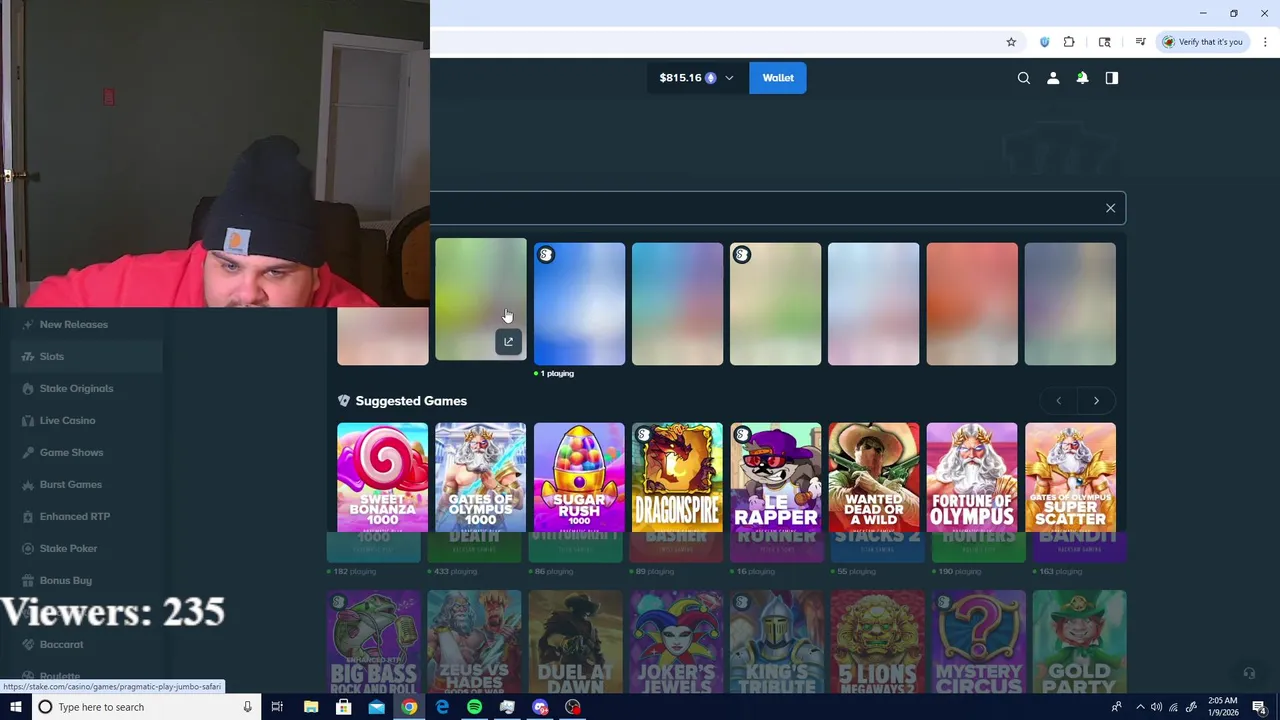Open File Explorer from the taskbar
This screenshot has height=720, width=1280.
point(311,707)
